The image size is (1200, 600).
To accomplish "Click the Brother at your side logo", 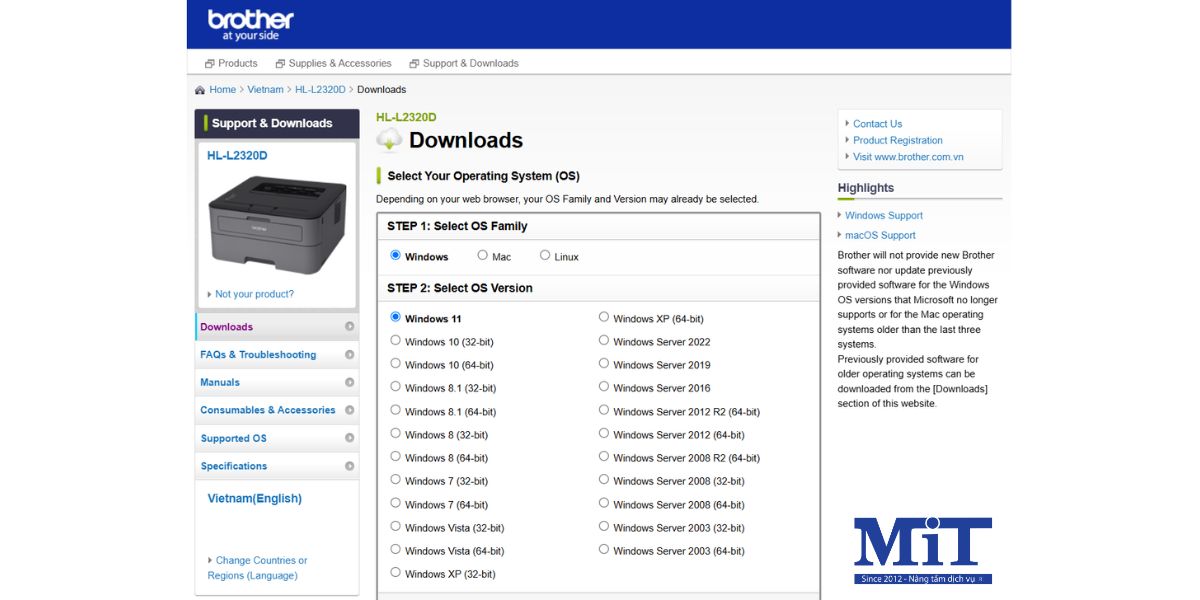I will click(x=250, y=24).
